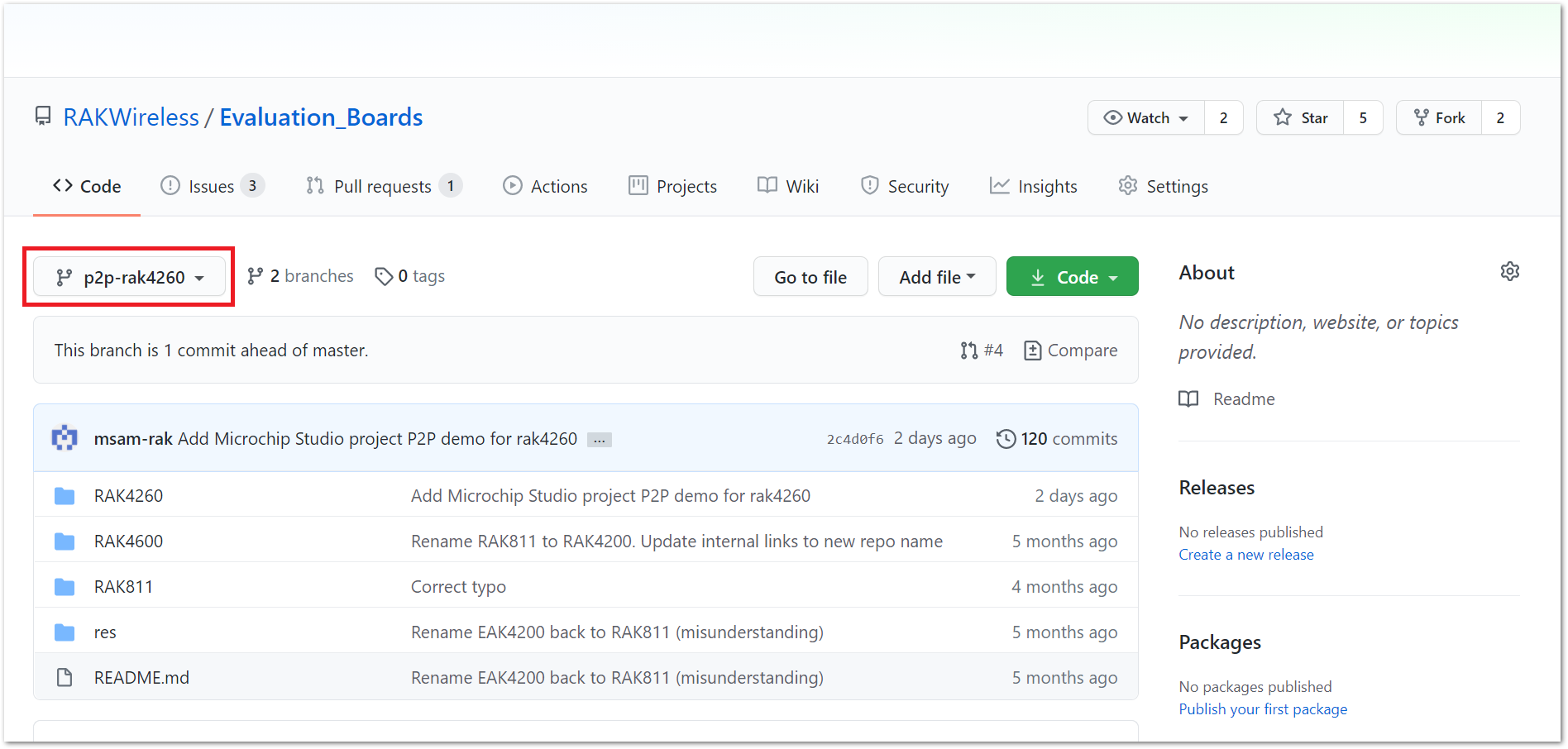1568x749 pixels.
Task: Open the commit titled Add Microchip Studio project
Action: click(377, 439)
